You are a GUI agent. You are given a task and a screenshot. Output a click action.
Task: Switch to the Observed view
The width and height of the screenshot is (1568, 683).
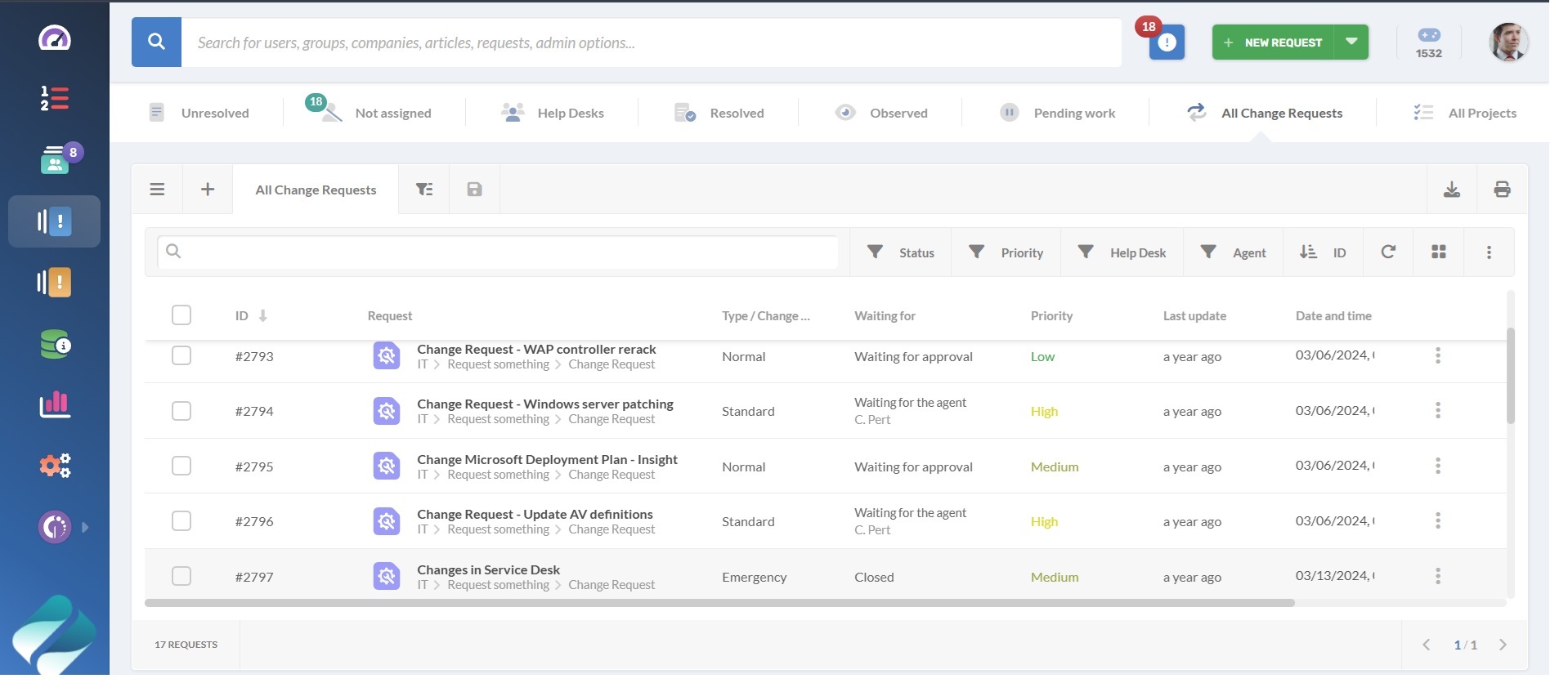tap(880, 113)
